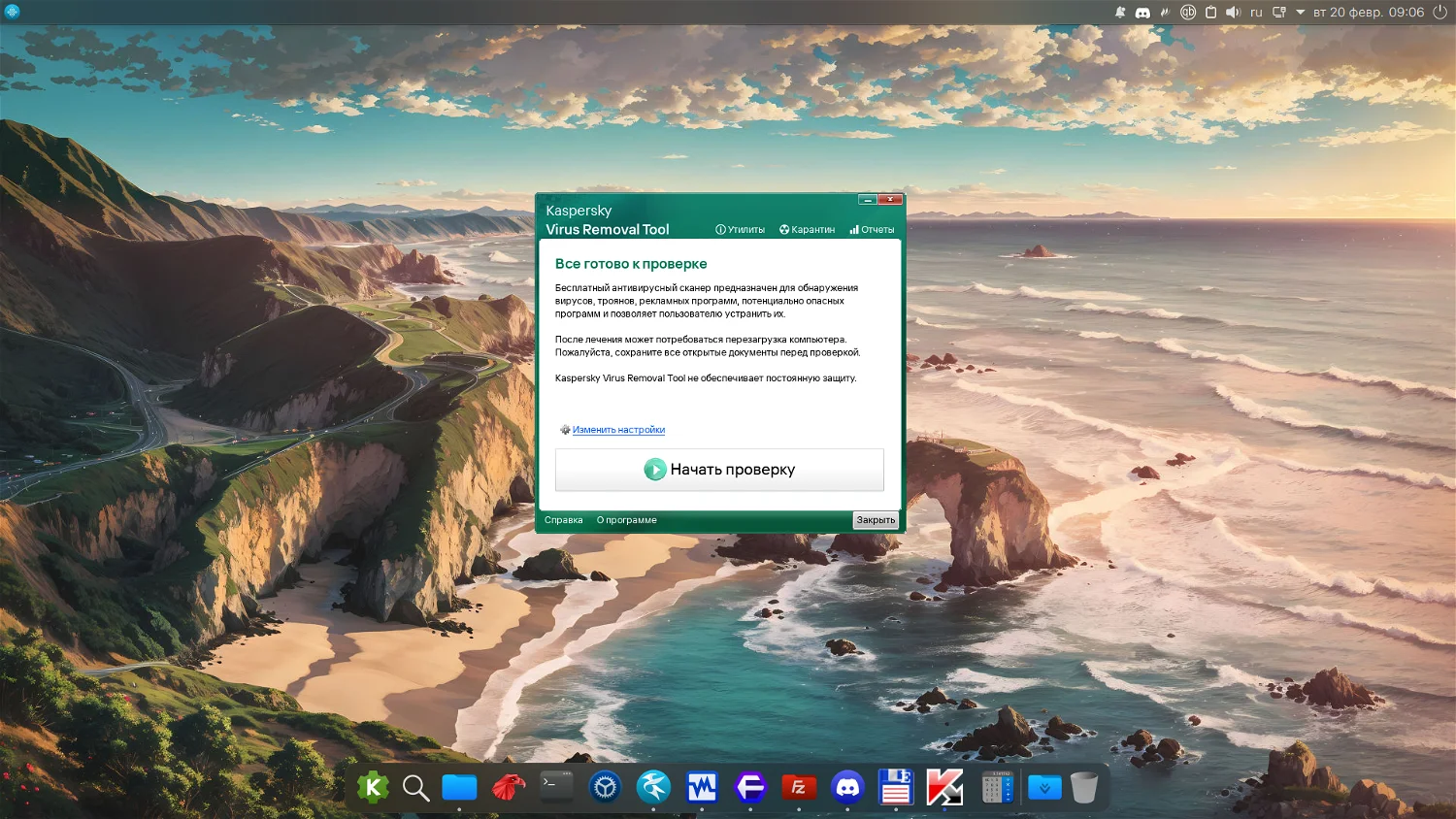Open the magnifier search icon in dock
1456x819 pixels.
pyautogui.click(x=416, y=788)
